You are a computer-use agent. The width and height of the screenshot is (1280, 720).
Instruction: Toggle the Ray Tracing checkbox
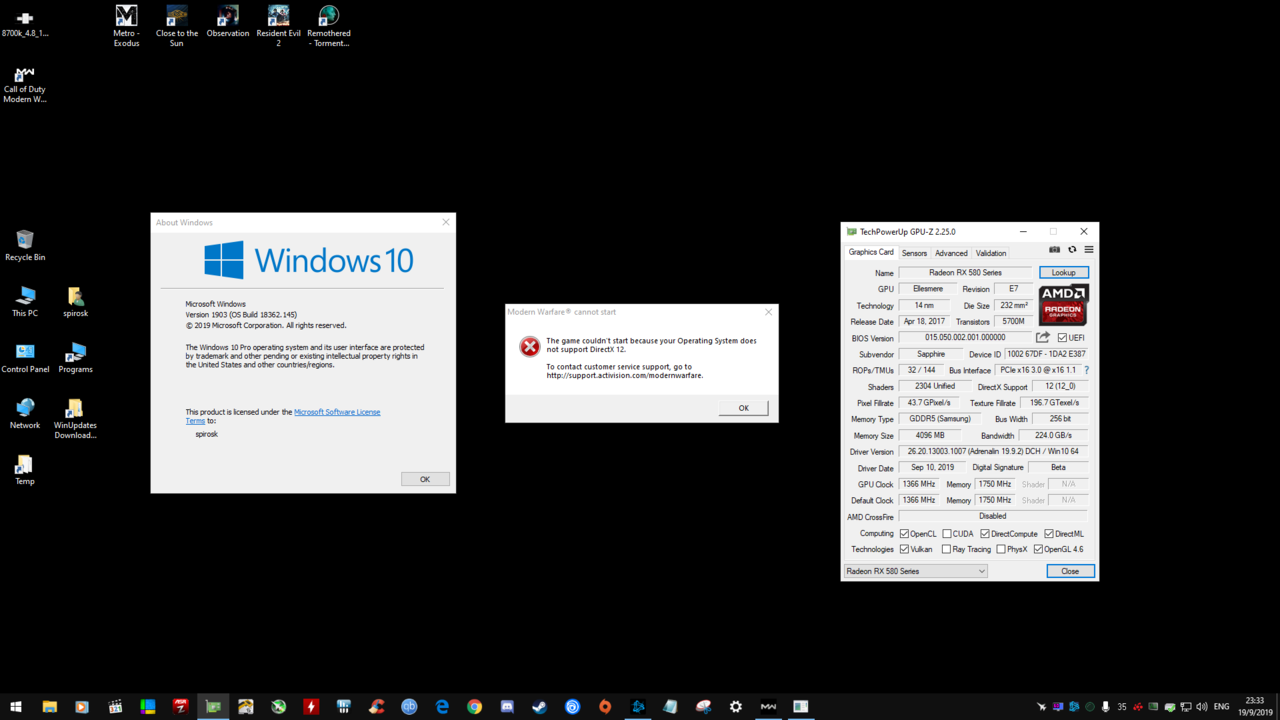click(x=947, y=549)
